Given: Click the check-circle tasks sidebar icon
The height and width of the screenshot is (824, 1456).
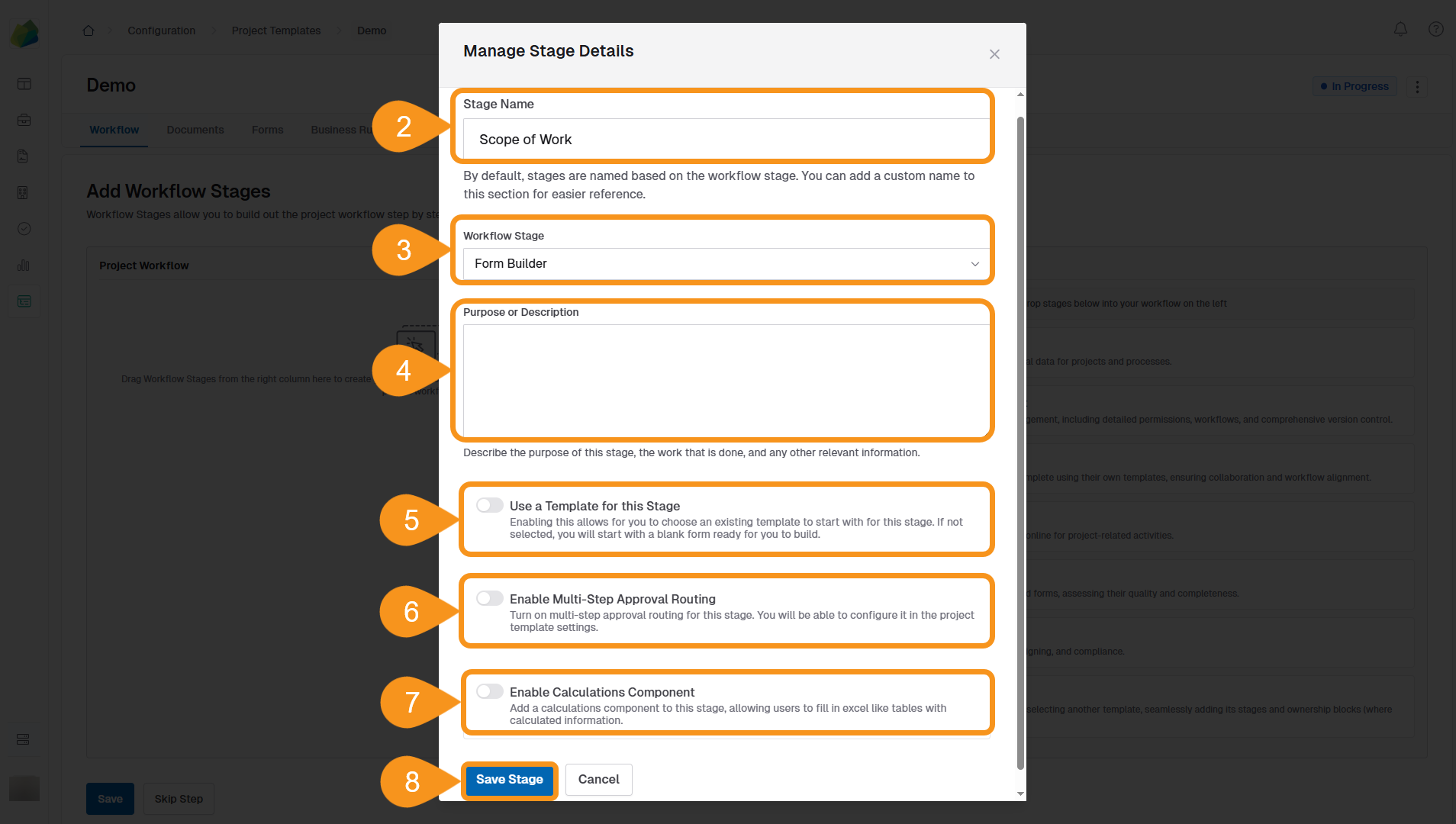Looking at the screenshot, I should pos(24,229).
